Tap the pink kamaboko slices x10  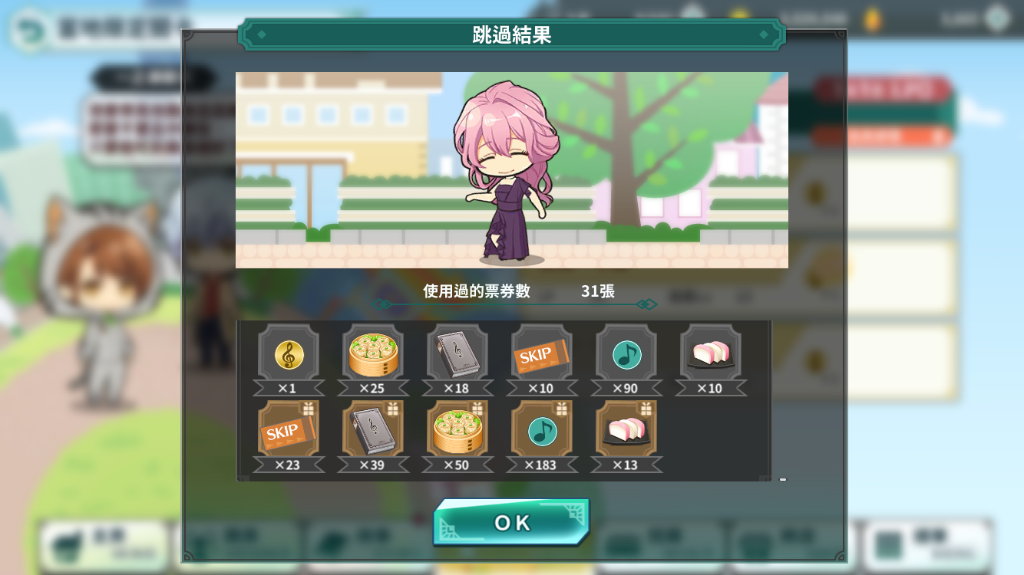[711, 360]
